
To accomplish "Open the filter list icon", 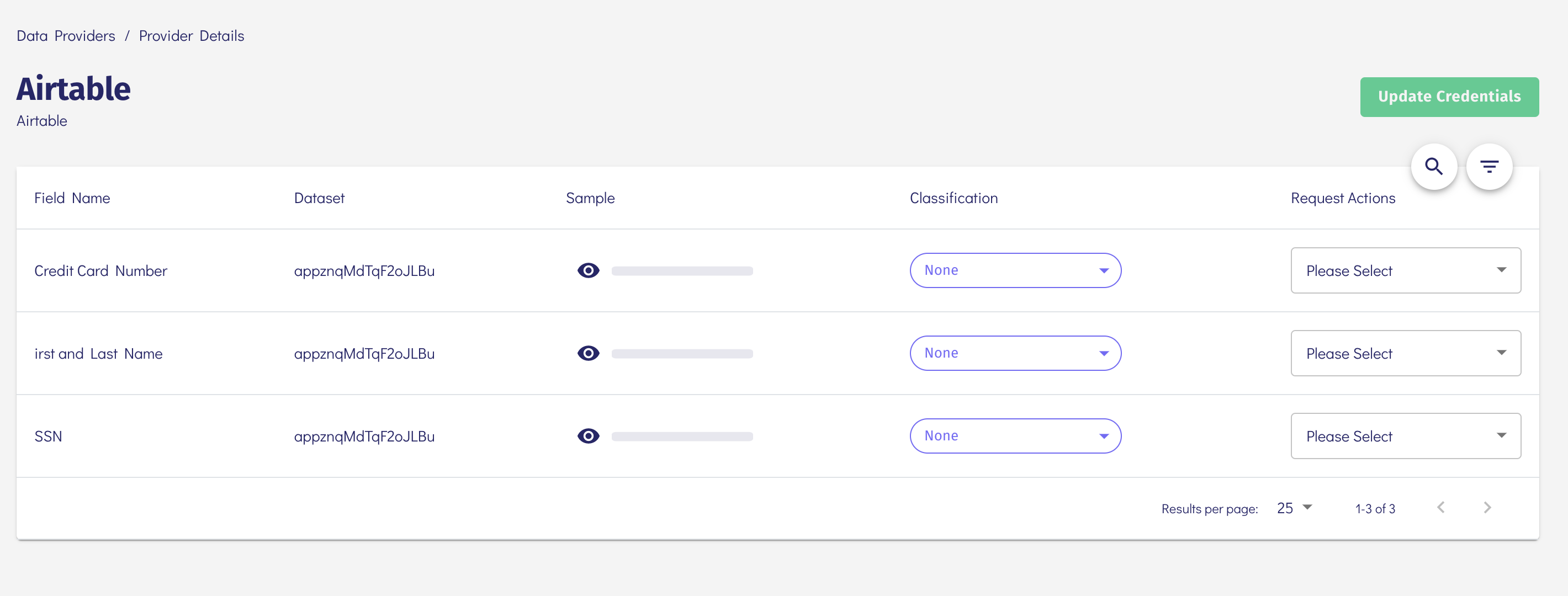I will click(1489, 167).
